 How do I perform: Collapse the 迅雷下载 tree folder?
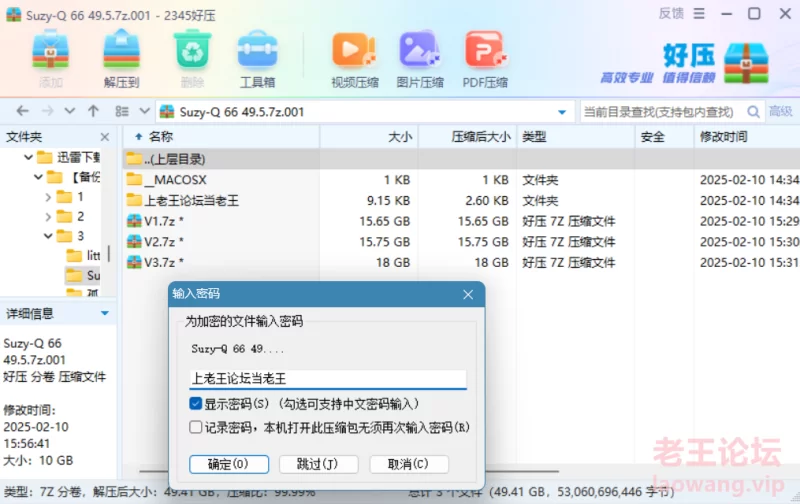tap(29, 157)
